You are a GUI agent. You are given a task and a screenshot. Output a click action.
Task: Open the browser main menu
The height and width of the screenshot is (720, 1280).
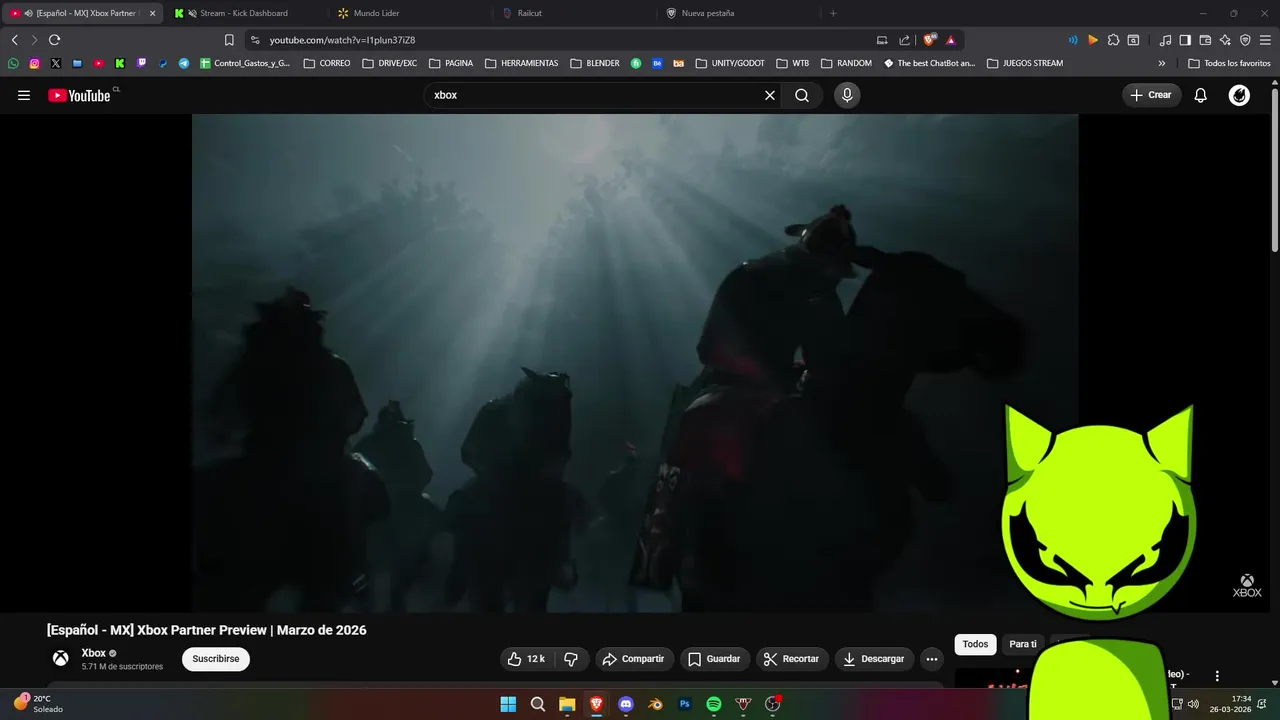click(1265, 40)
